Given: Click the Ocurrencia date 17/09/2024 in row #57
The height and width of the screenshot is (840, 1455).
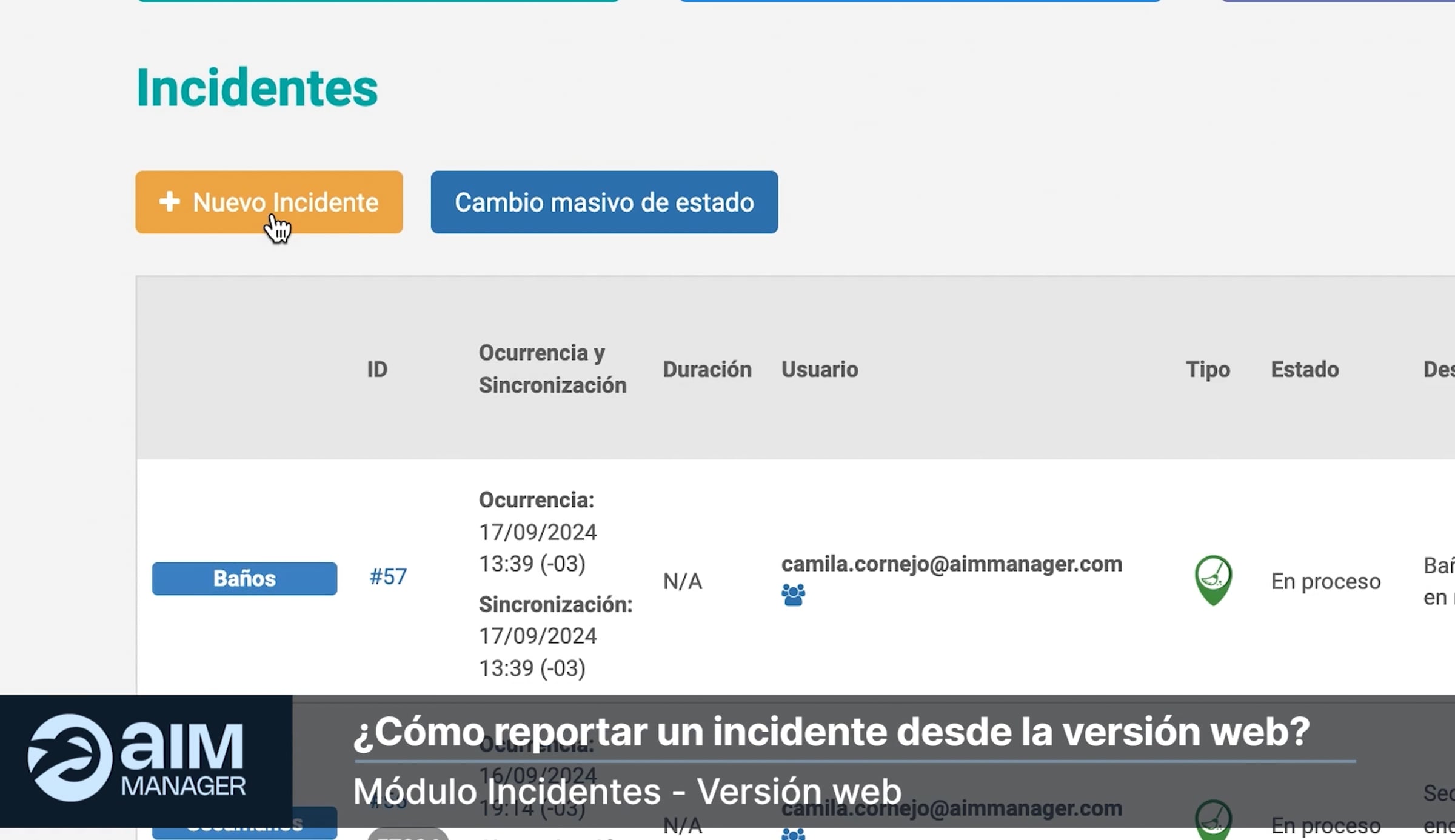Looking at the screenshot, I should coord(538,532).
